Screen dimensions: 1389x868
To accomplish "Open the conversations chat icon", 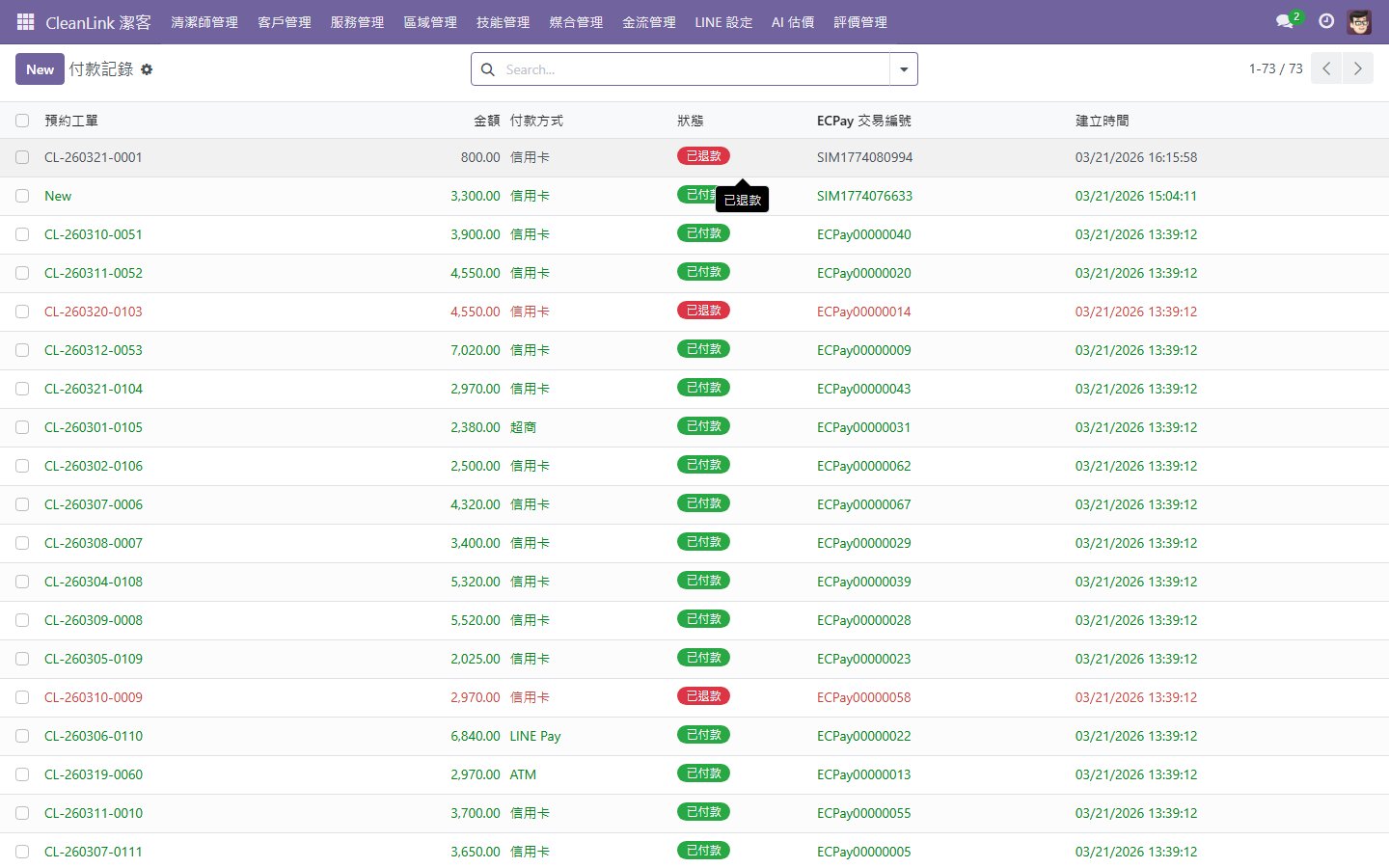I will coord(1284,21).
